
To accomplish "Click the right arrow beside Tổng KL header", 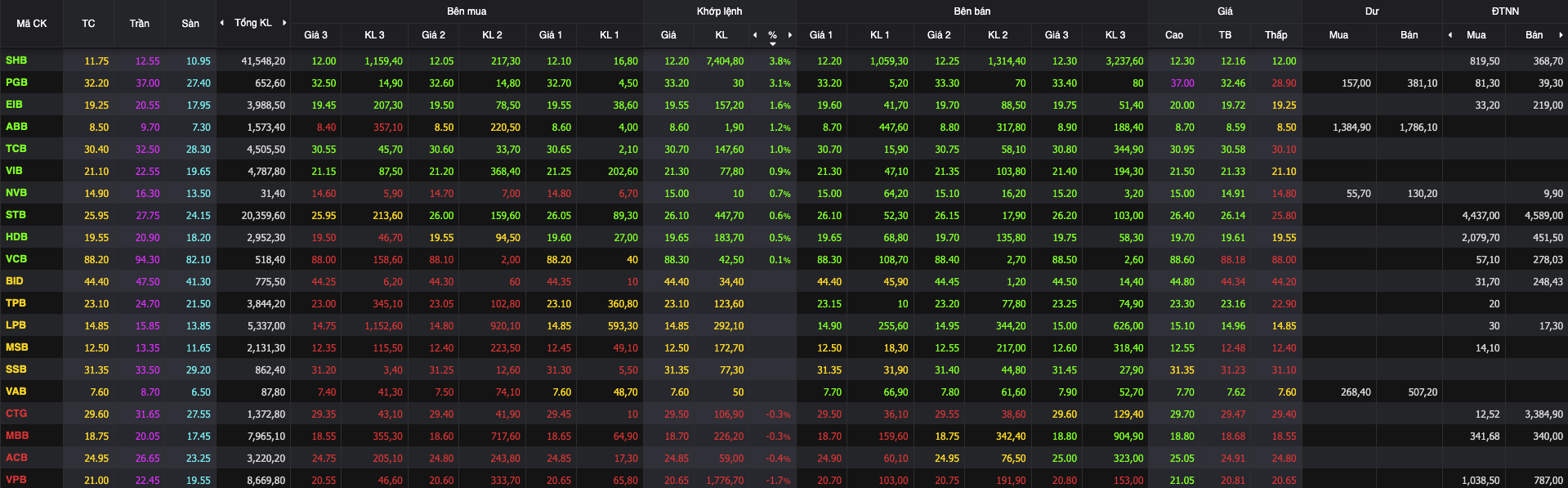I will coord(284,23).
